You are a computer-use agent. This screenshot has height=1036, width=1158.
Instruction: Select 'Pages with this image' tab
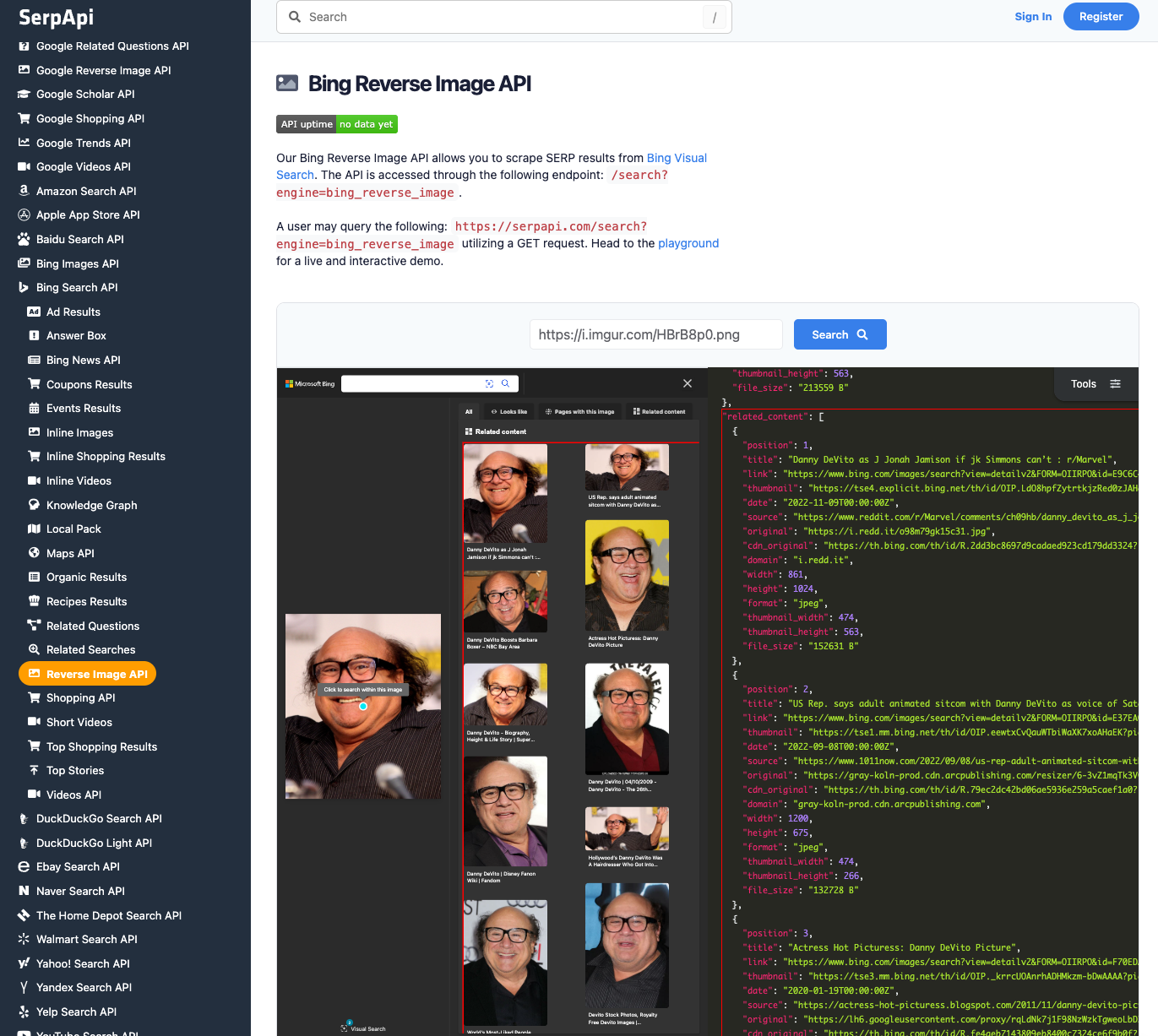579,412
